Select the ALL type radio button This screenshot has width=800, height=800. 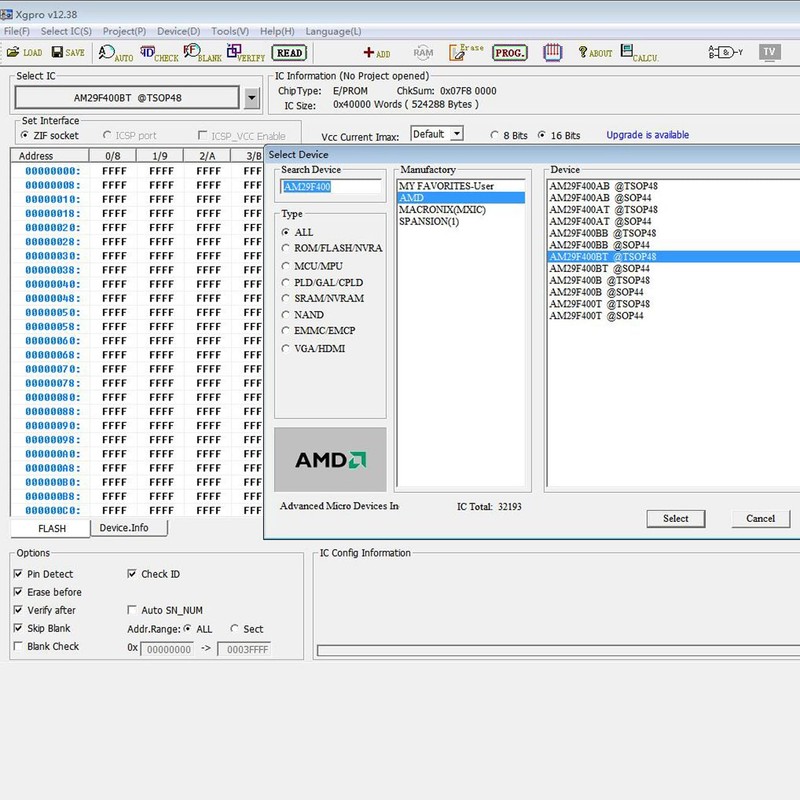click(285, 232)
